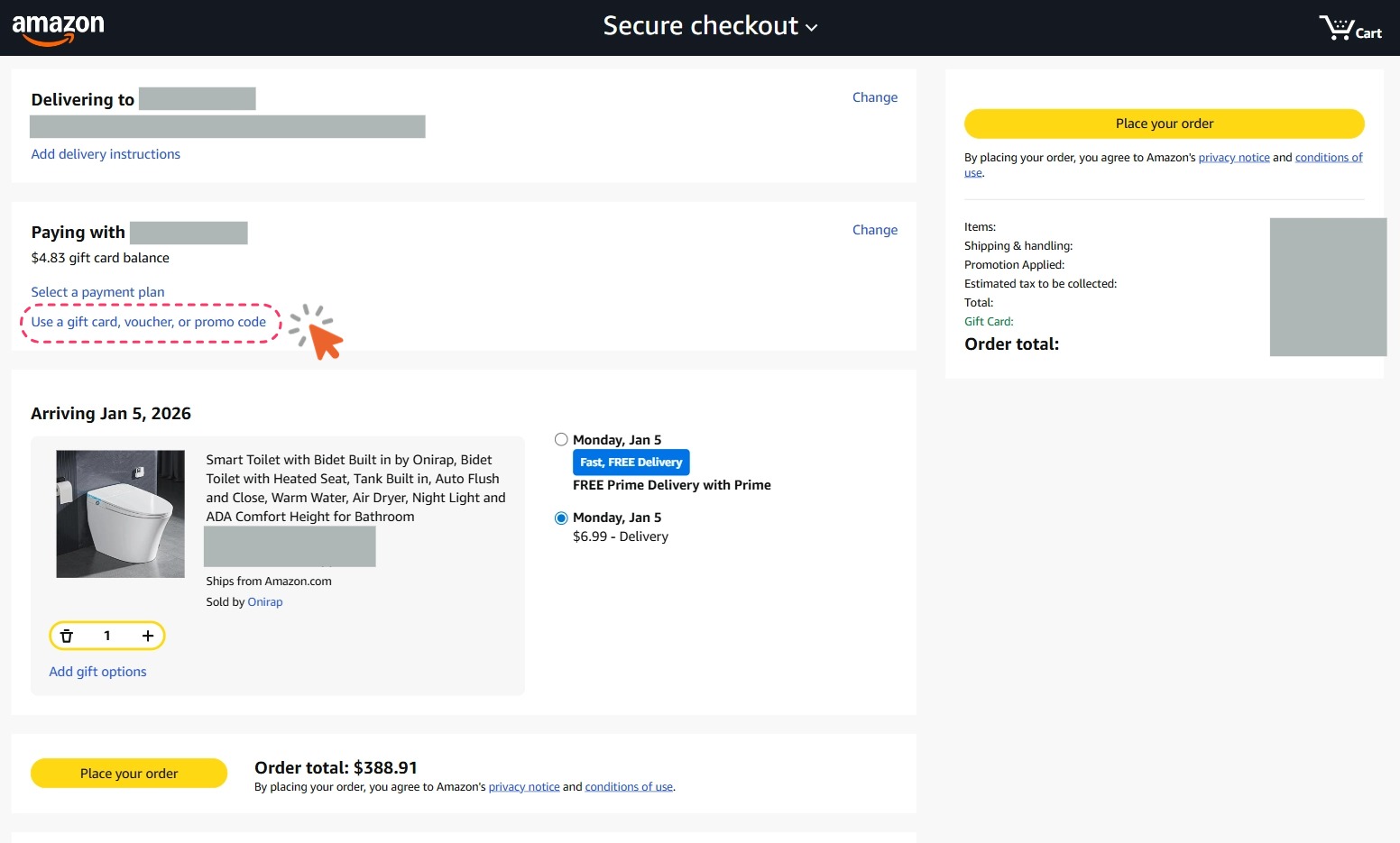Open conditions of use link beside Order total: $388.91

point(629,787)
